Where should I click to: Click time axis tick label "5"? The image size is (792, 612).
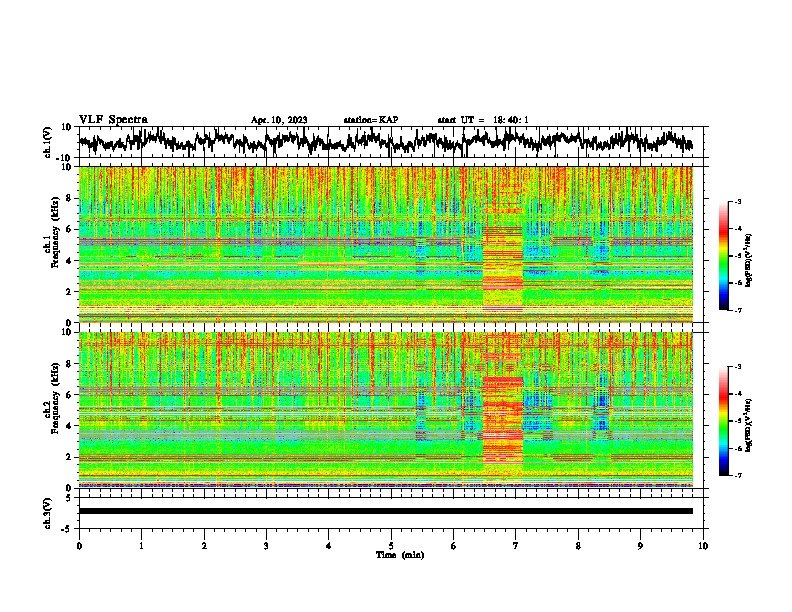[x=391, y=546]
